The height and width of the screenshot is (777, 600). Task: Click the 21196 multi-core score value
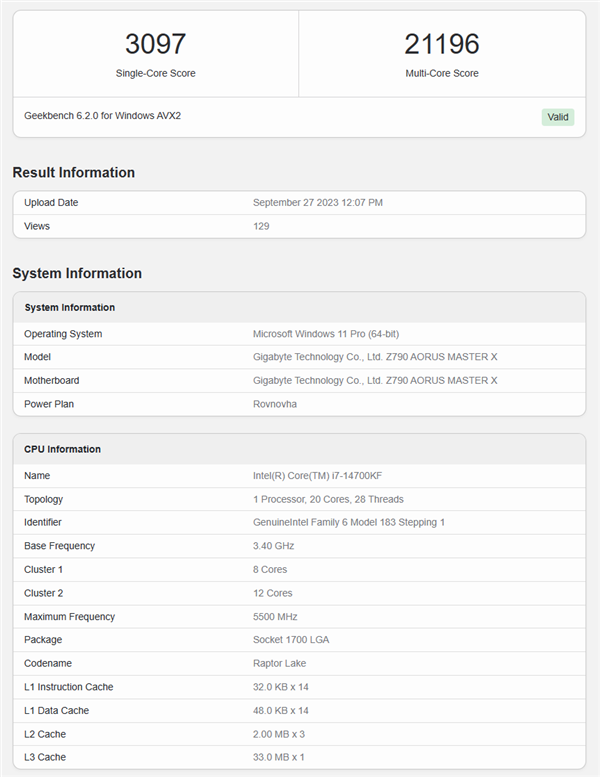click(441, 44)
